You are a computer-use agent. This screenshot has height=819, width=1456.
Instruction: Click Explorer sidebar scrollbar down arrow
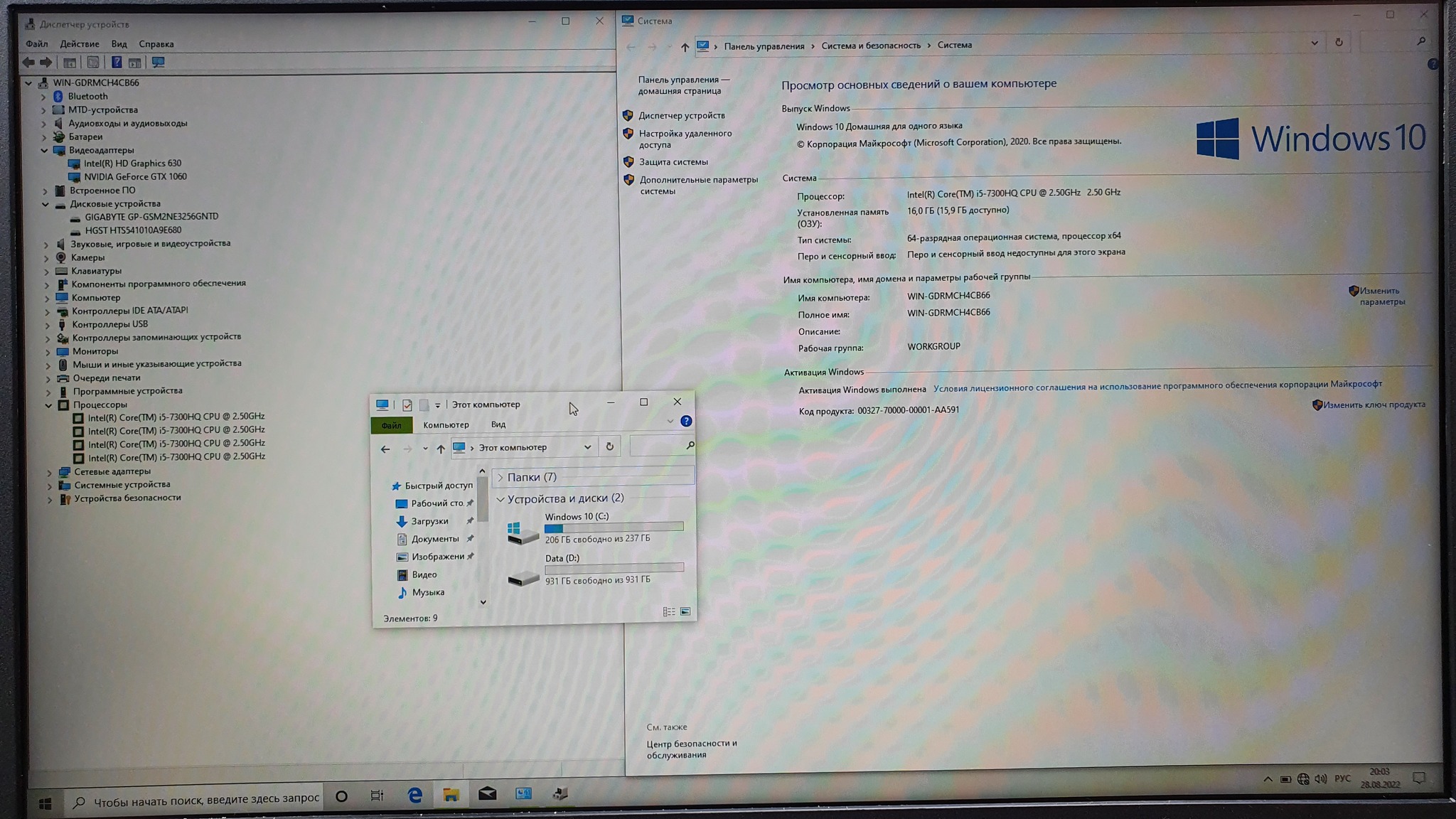(483, 602)
